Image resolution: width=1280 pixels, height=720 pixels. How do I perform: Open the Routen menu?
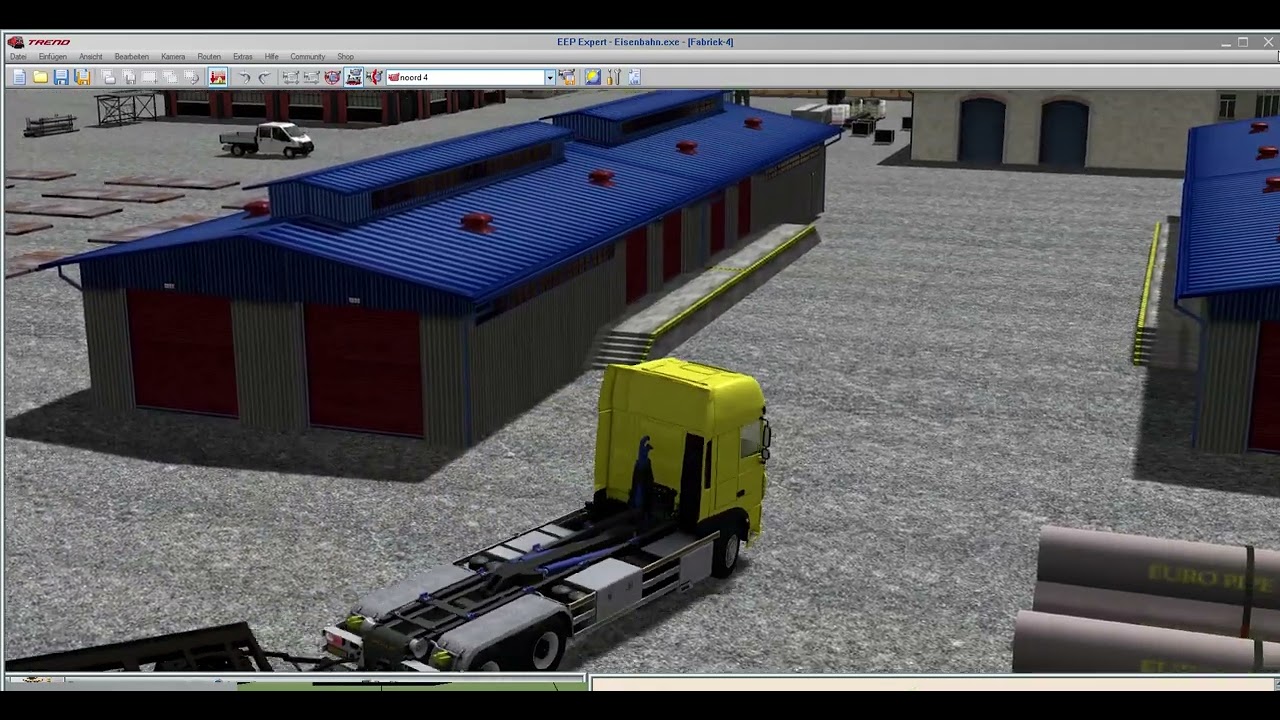point(209,57)
